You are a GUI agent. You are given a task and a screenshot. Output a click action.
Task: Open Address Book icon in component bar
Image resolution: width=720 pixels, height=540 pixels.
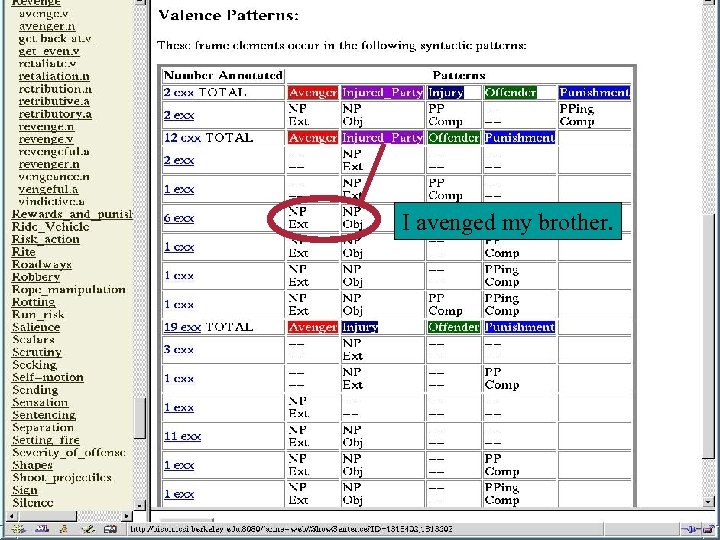click(110, 529)
